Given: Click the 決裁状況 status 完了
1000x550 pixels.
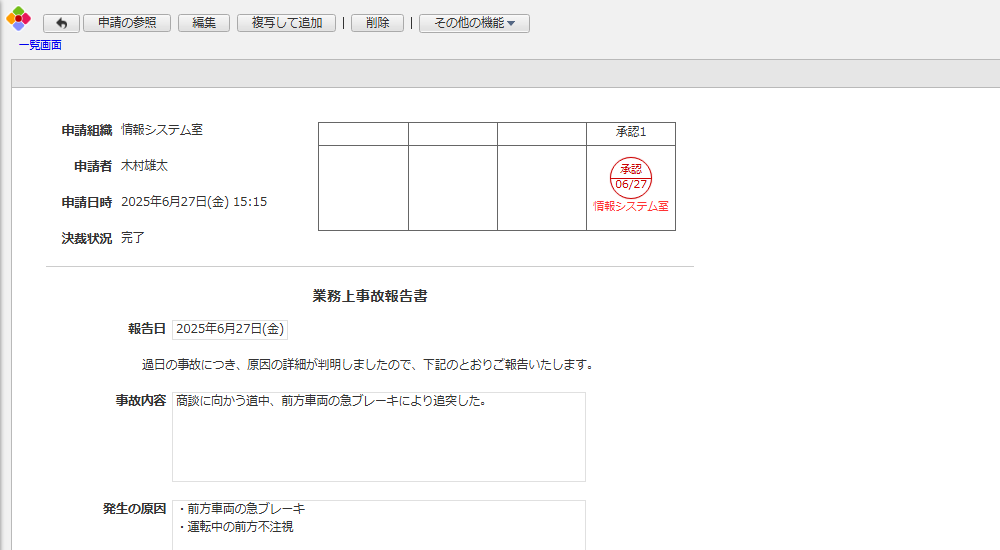Looking at the screenshot, I should click(x=133, y=238).
